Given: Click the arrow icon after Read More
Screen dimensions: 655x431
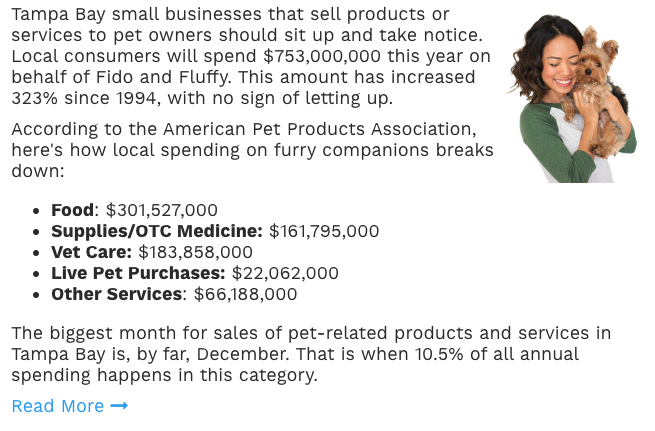Looking at the screenshot, I should 119,406.
